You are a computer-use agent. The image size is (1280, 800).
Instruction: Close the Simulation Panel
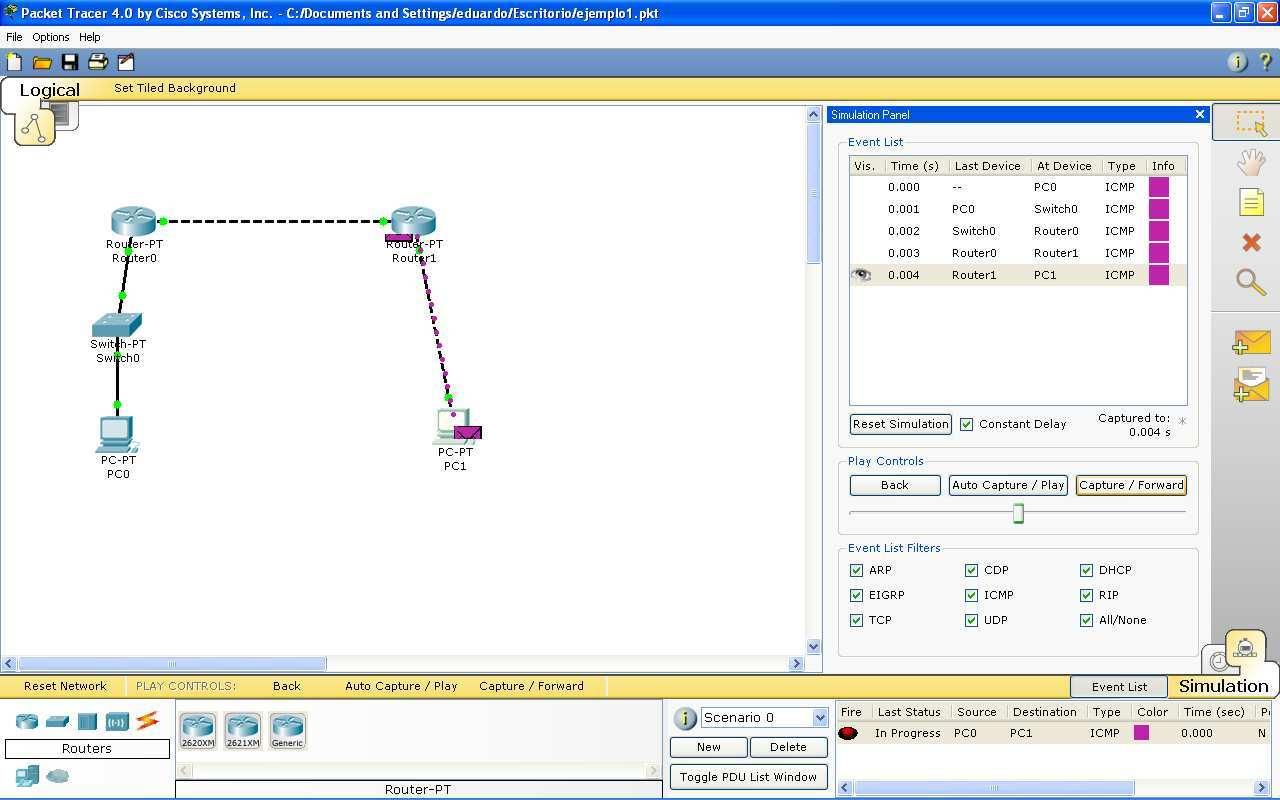tap(1200, 114)
